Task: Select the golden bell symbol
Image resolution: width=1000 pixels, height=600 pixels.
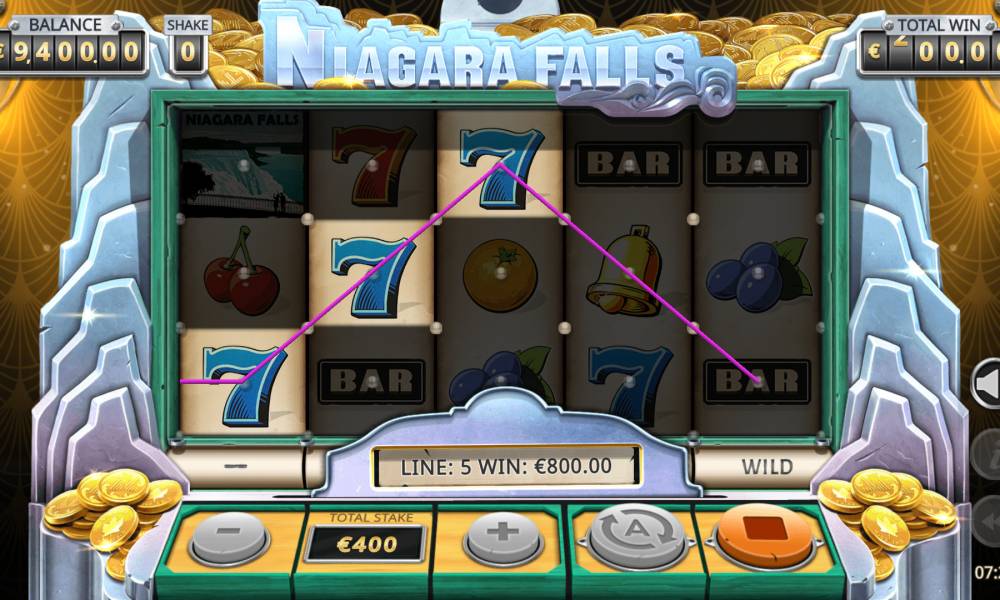Action: (x=626, y=272)
